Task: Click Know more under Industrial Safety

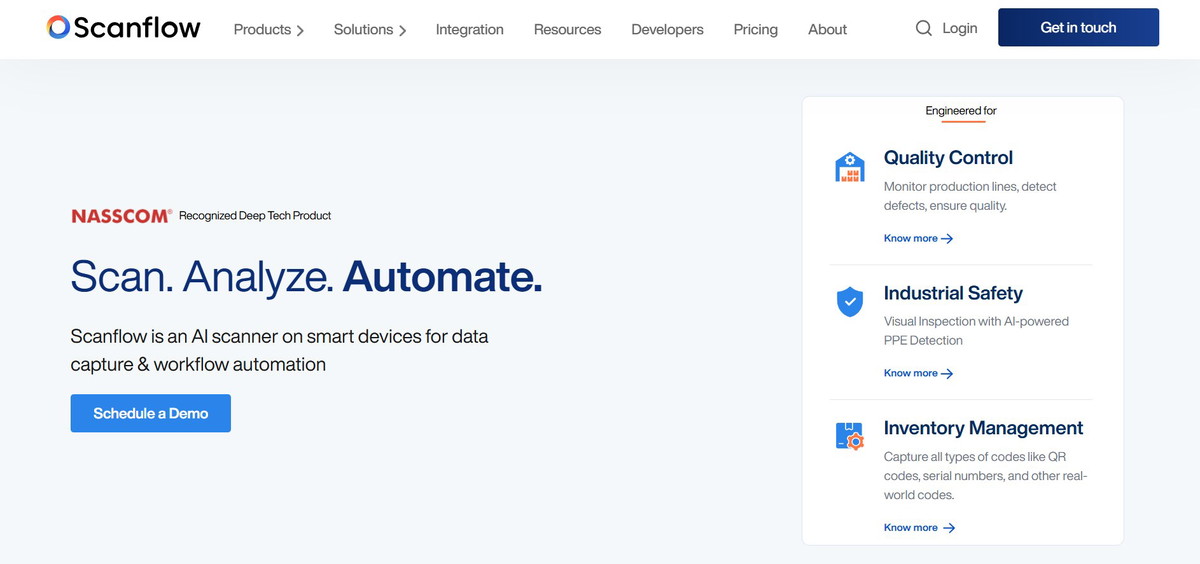Action: click(x=919, y=373)
